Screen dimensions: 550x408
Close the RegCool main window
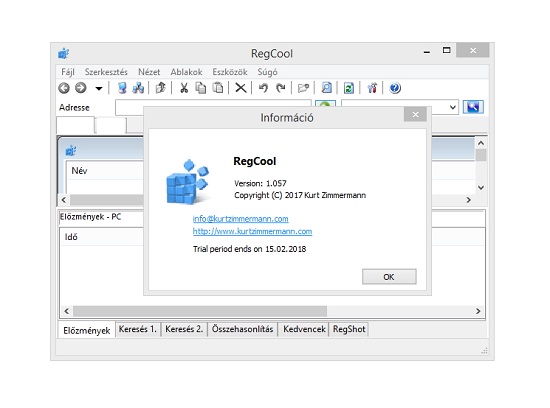(x=473, y=51)
